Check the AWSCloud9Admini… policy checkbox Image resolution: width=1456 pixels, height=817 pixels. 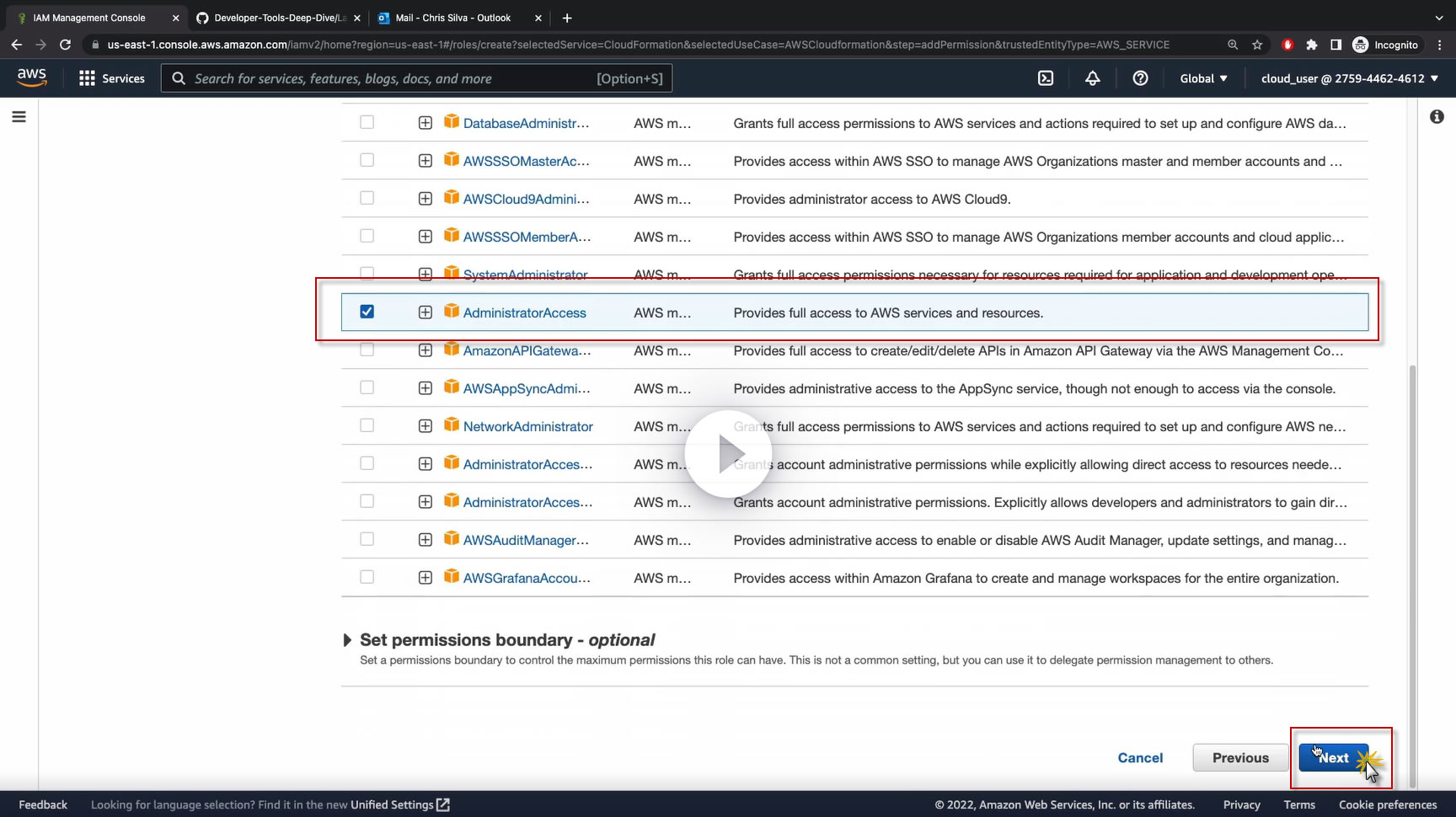[x=367, y=198]
